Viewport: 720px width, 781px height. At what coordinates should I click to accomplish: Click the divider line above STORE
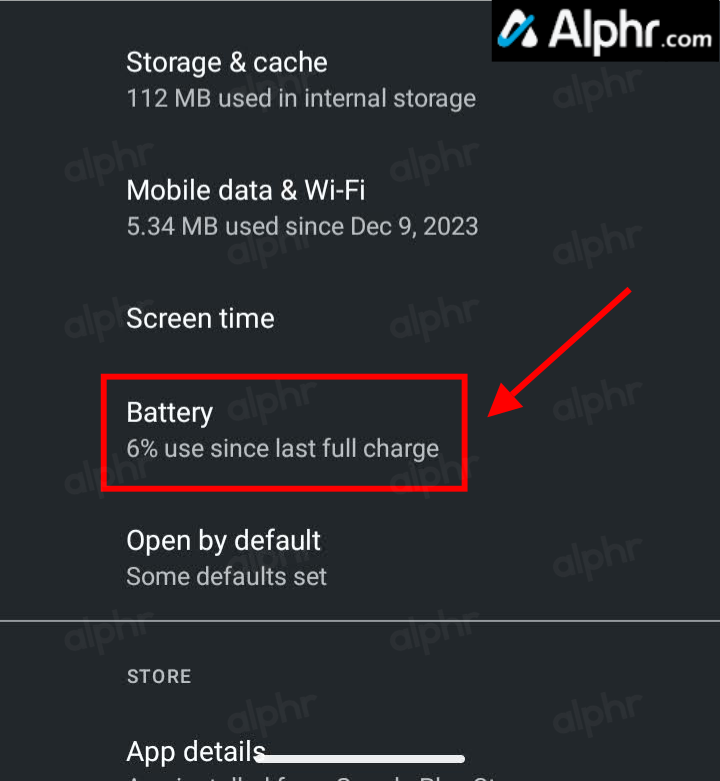pyautogui.click(x=360, y=621)
